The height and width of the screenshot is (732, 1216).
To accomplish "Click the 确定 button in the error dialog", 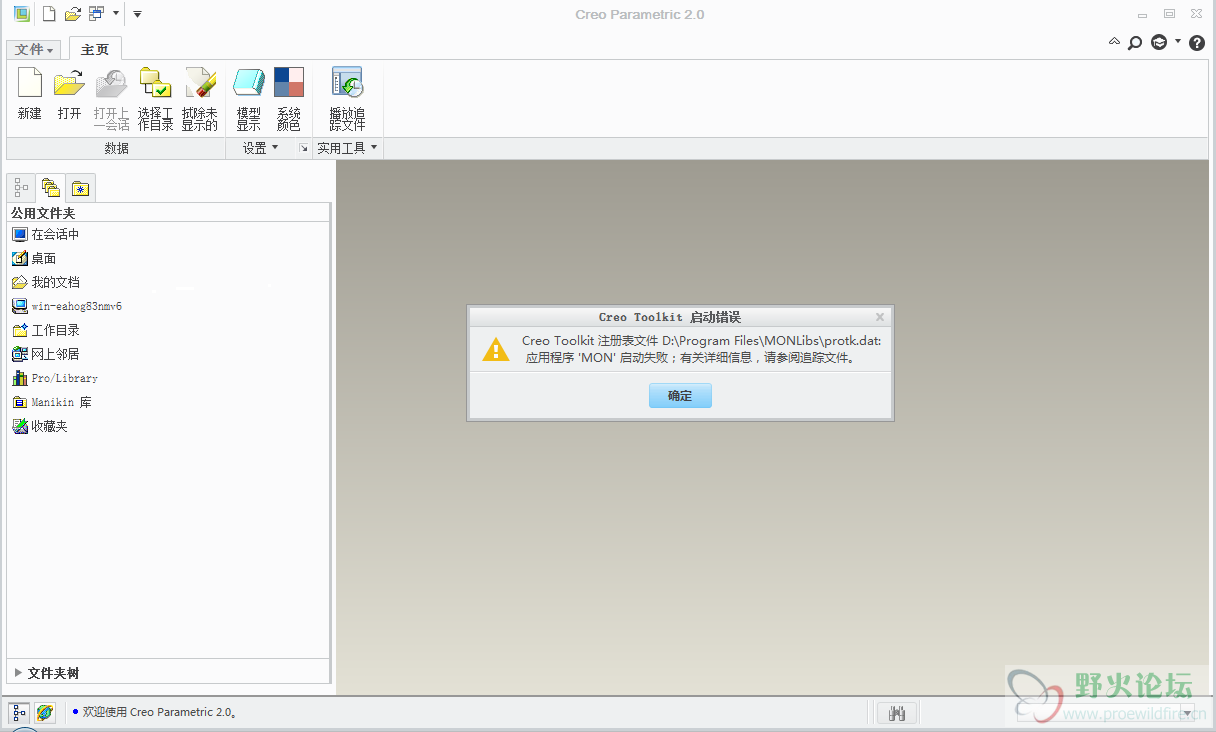I will [x=680, y=395].
